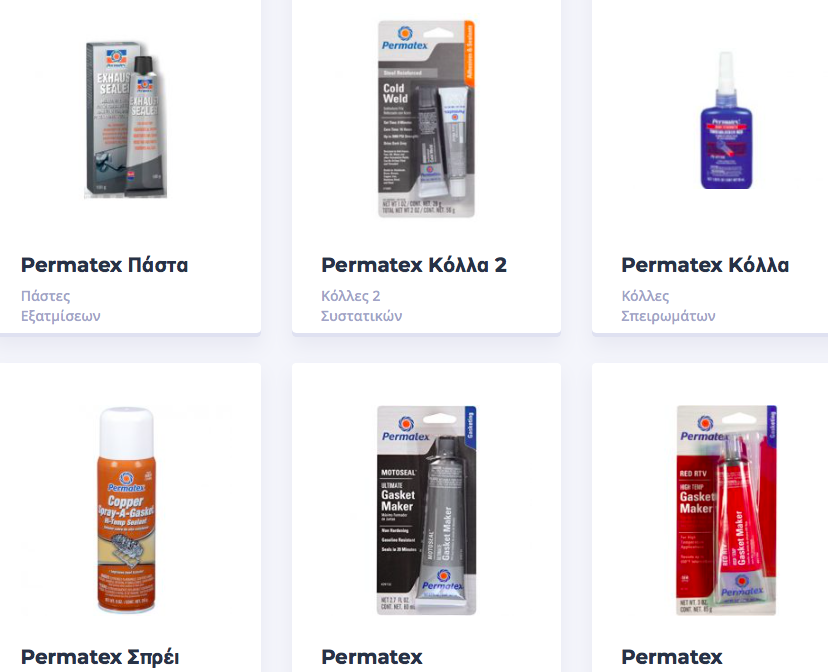
Task: Click the Permatex logo on the Motoseal package
Action: coord(406,428)
